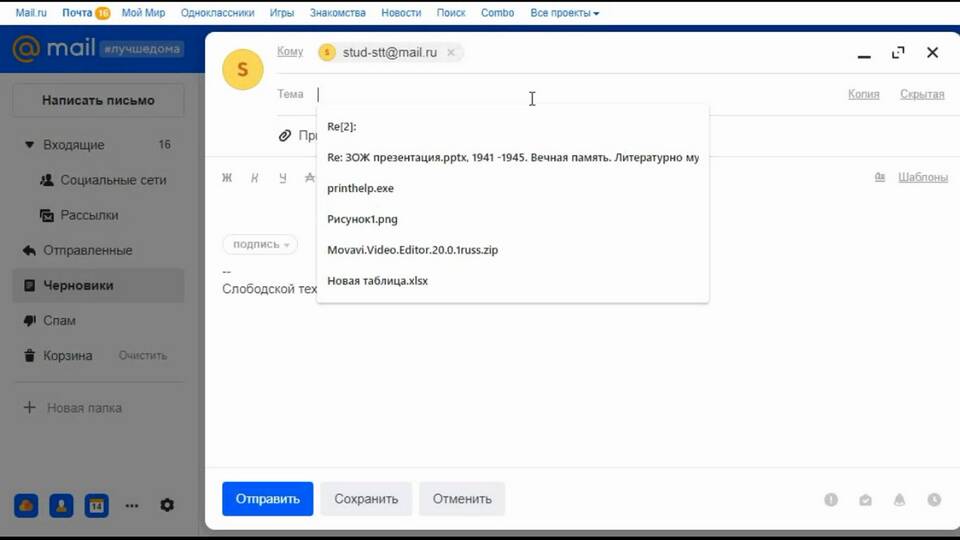Viewport: 960px width, 540px height.
Task: Click the Копия link to add CC
Action: point(863,94)
